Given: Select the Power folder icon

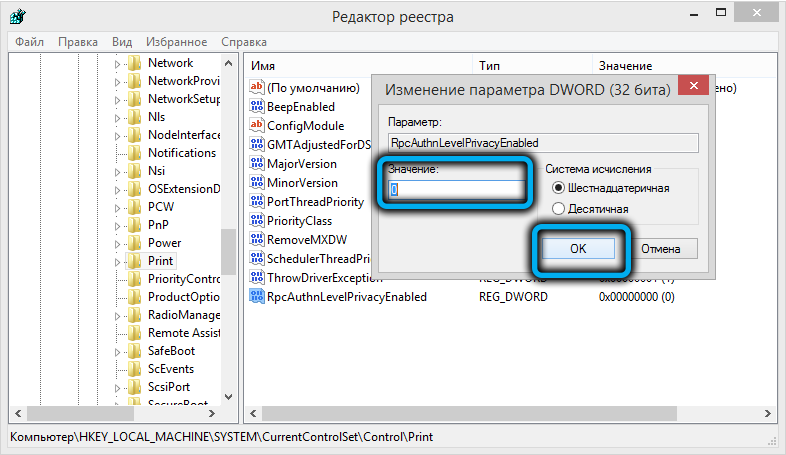Looking at the screenshot, I should point(134,244).
